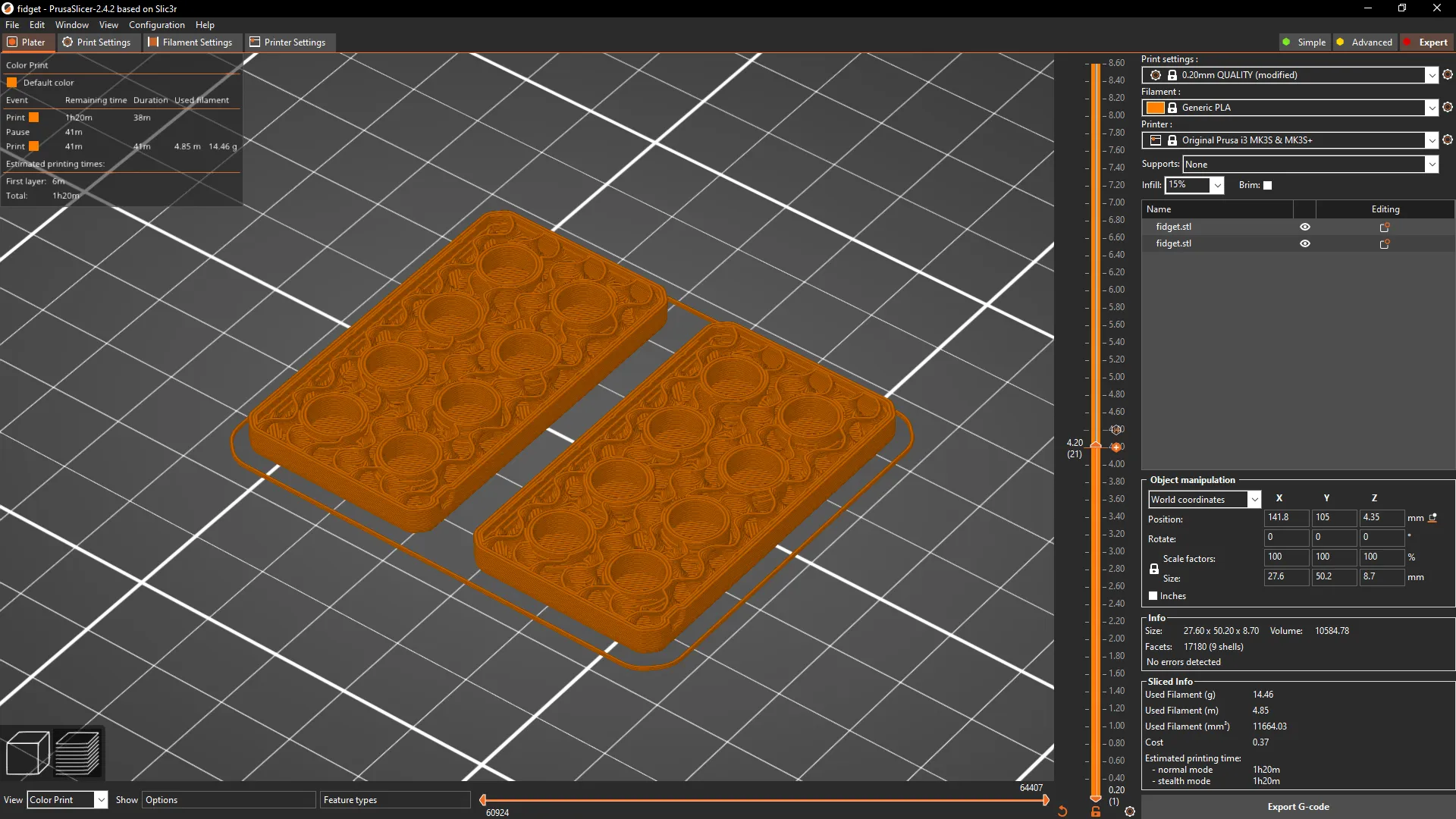The width and height of the screenshot is (1456, 819).
Task: Expand the Infill 15% dropdown
Action: pyautogui.click(x=1217, y=185)
